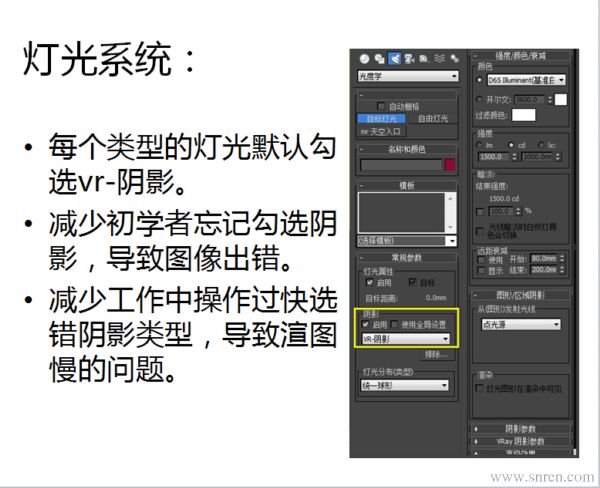
Task: Select the lx intensity radio button
Action: 541,145
